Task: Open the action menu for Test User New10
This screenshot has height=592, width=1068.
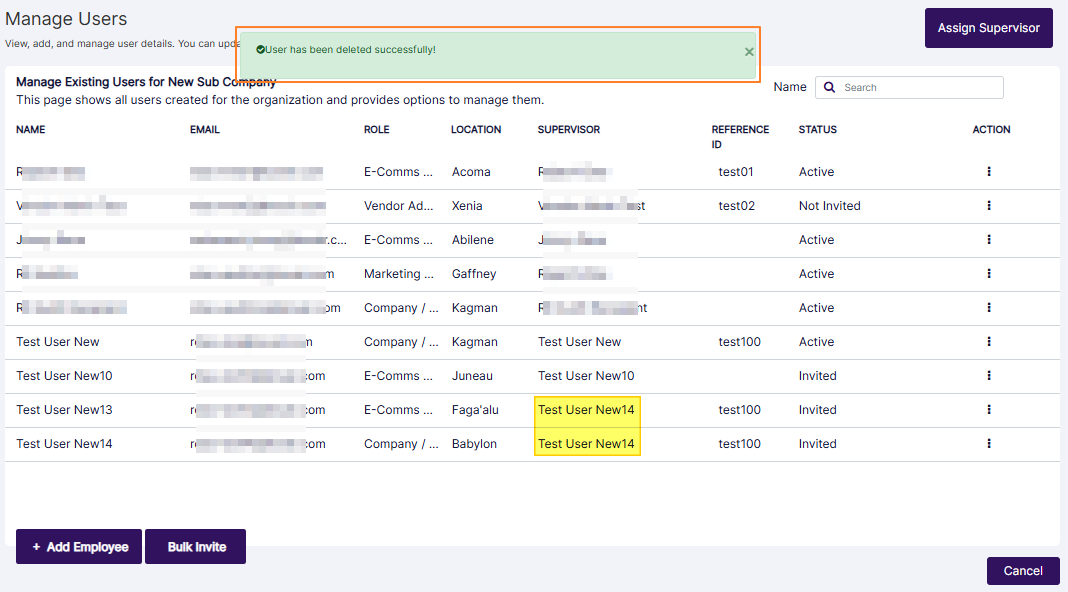Action: coord(988,375)
